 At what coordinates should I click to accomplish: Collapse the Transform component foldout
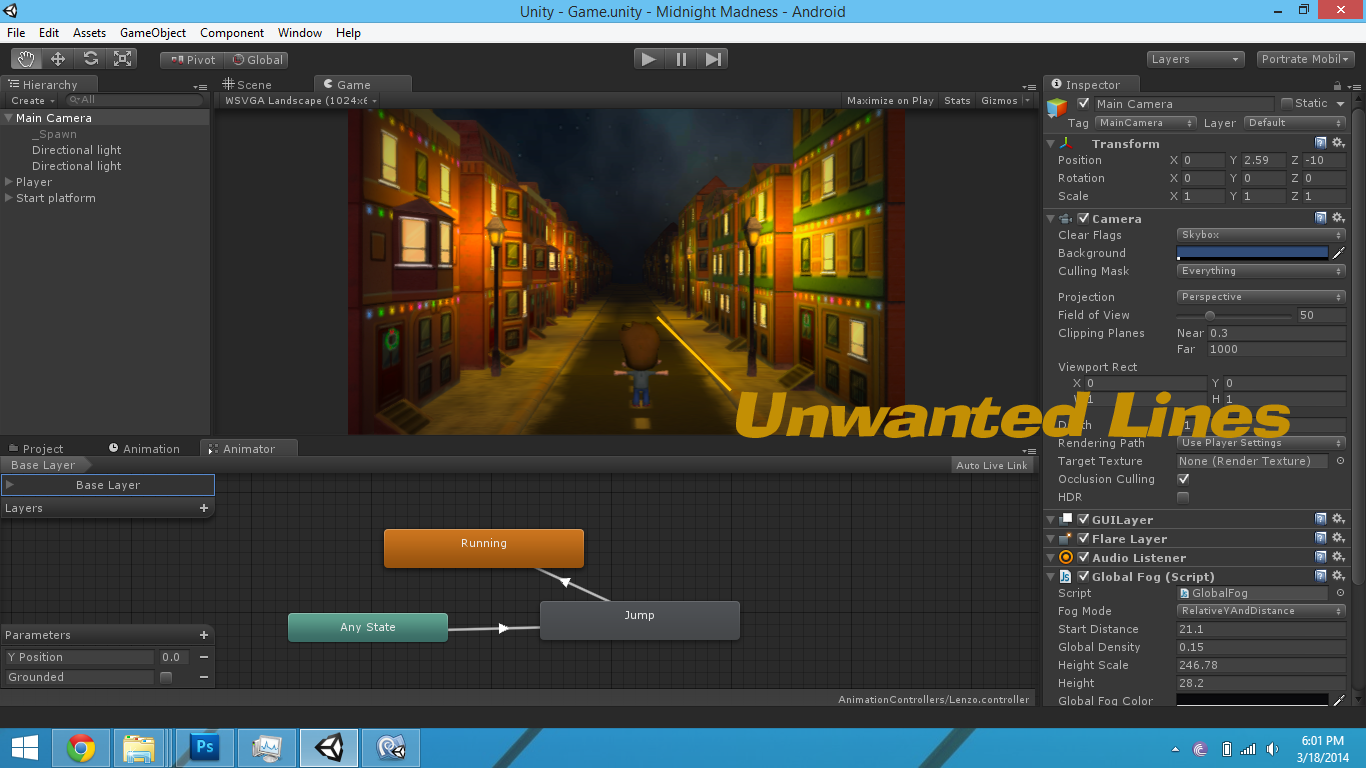point(1050,144)
